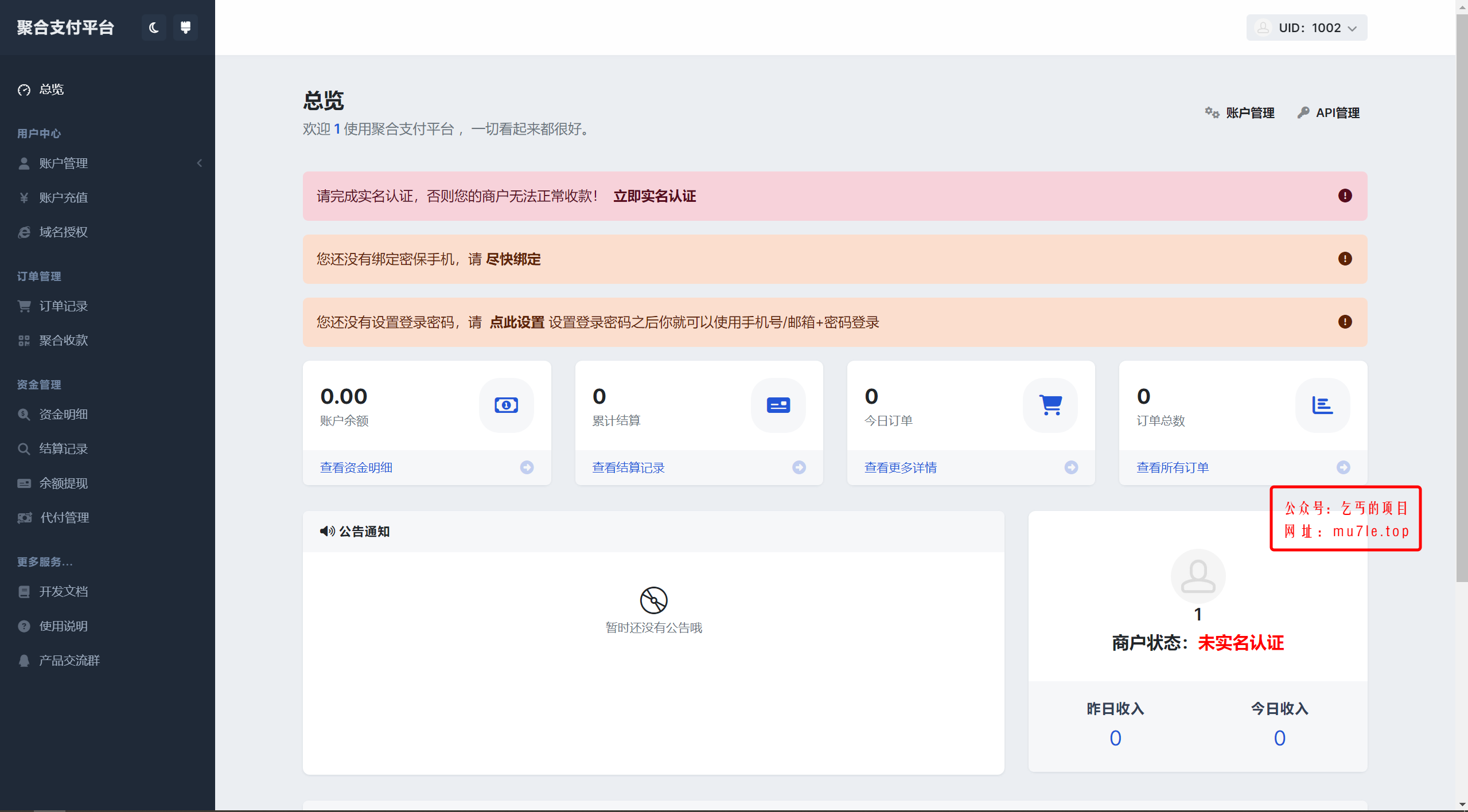
Task: Click the exclamation icon in 登录密码 alert
Action: (x=1345, y=322)
